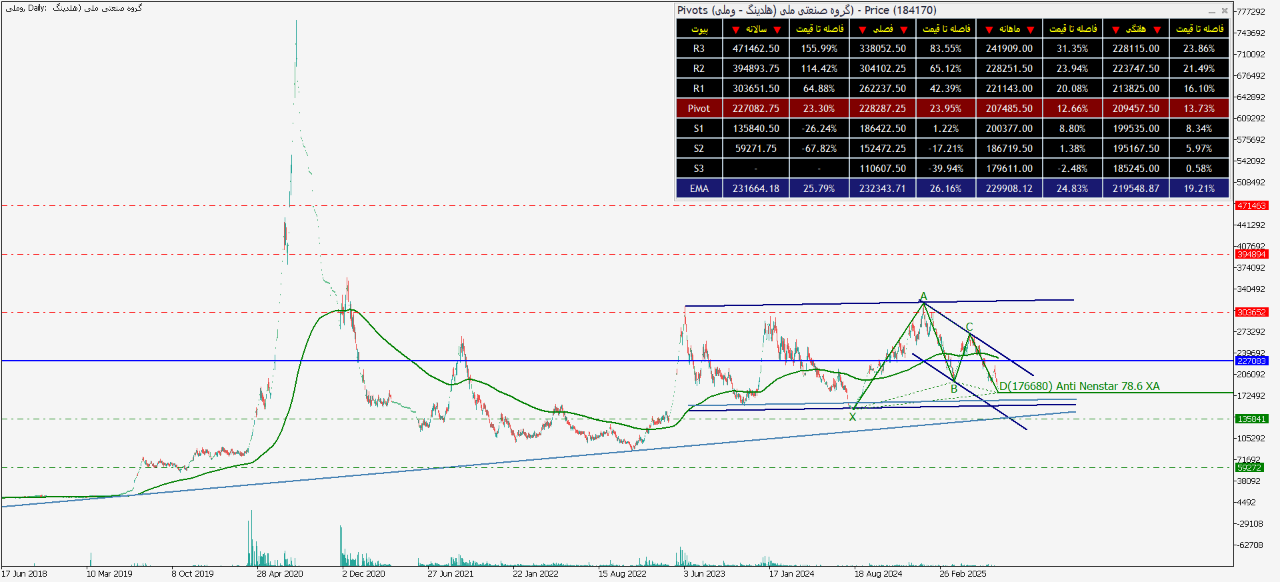This screenshot has height=582, width=1280.
Task: Click right red arrow beside فصلی header
Action: pos(903,29)
